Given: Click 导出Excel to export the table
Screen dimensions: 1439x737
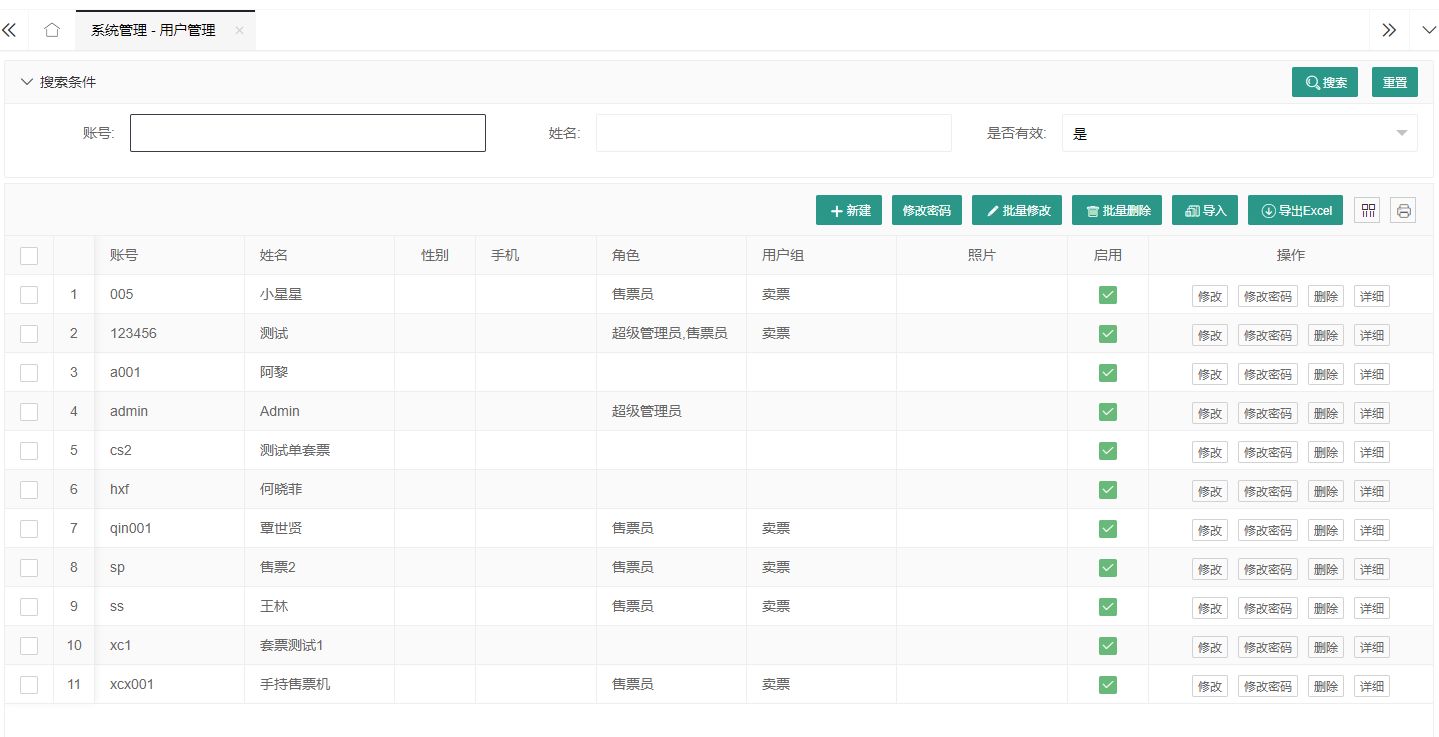Looking at the screenshot, I should (1294, 210).
